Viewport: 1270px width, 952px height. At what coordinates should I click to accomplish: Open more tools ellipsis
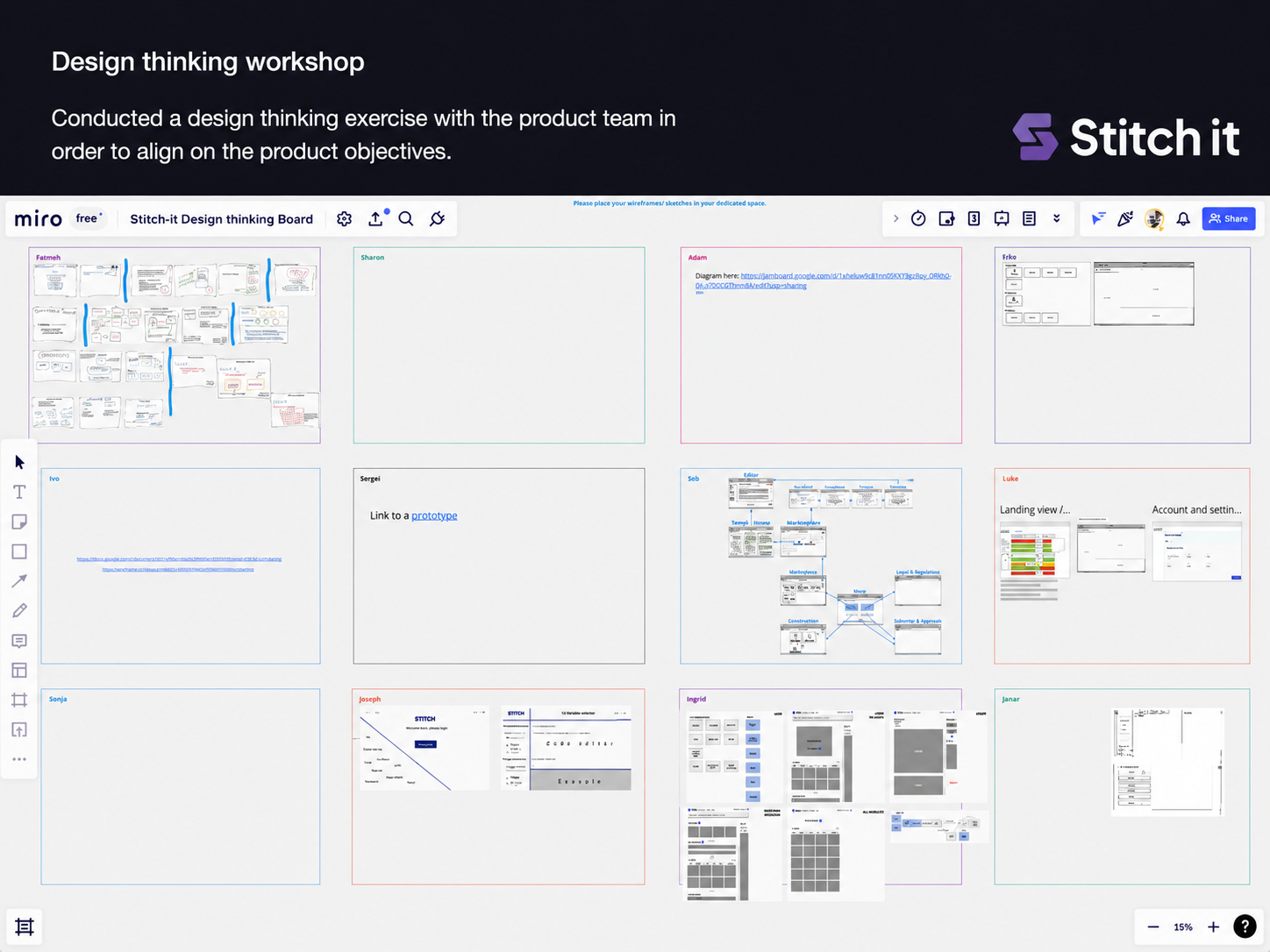[19, 759]
